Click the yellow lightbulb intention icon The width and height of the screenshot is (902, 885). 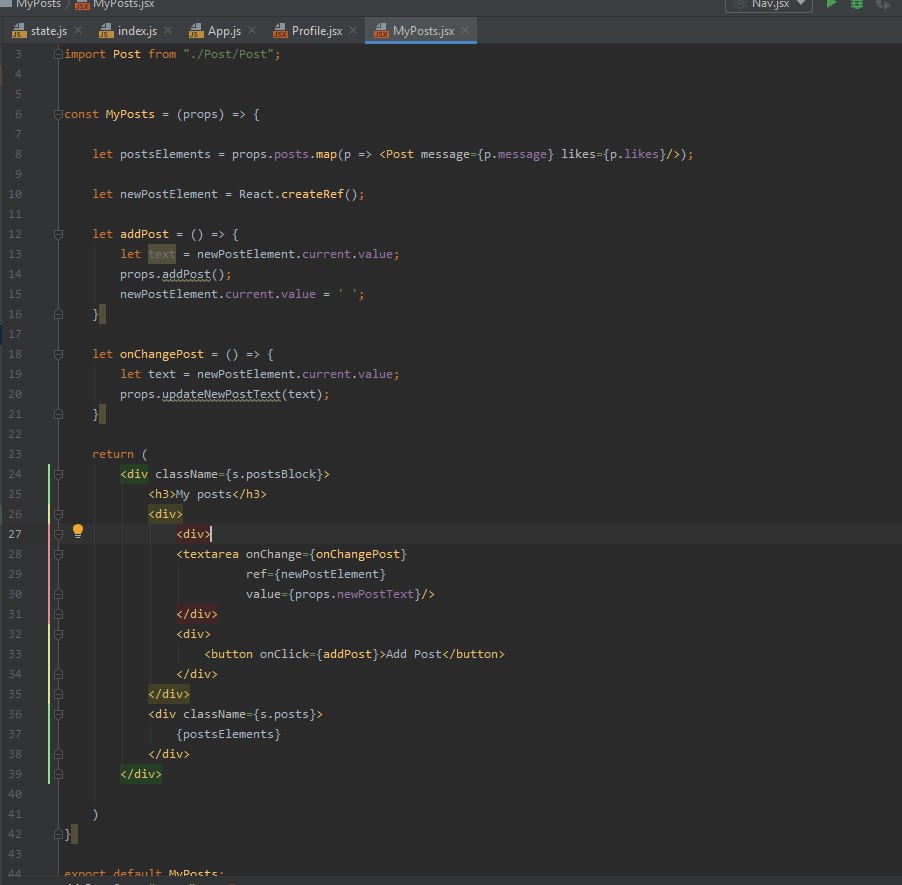[78, 531]
